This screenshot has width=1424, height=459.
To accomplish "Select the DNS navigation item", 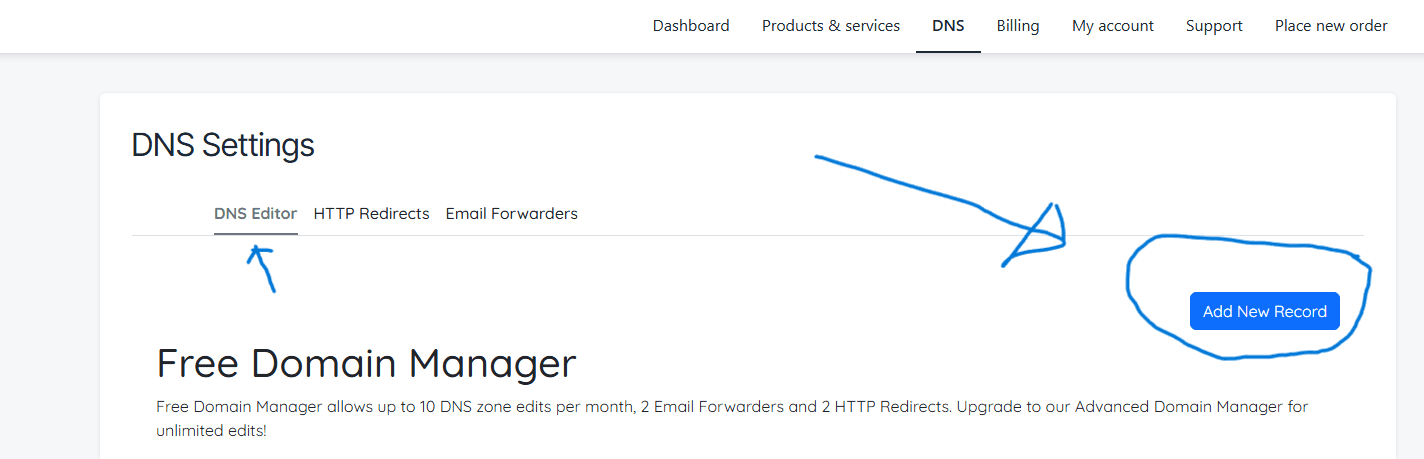I will tap(948, 26).
